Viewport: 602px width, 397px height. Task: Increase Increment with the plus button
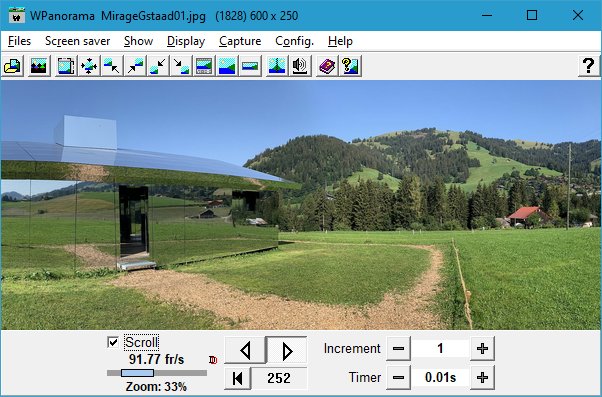[x=482, y=349]
